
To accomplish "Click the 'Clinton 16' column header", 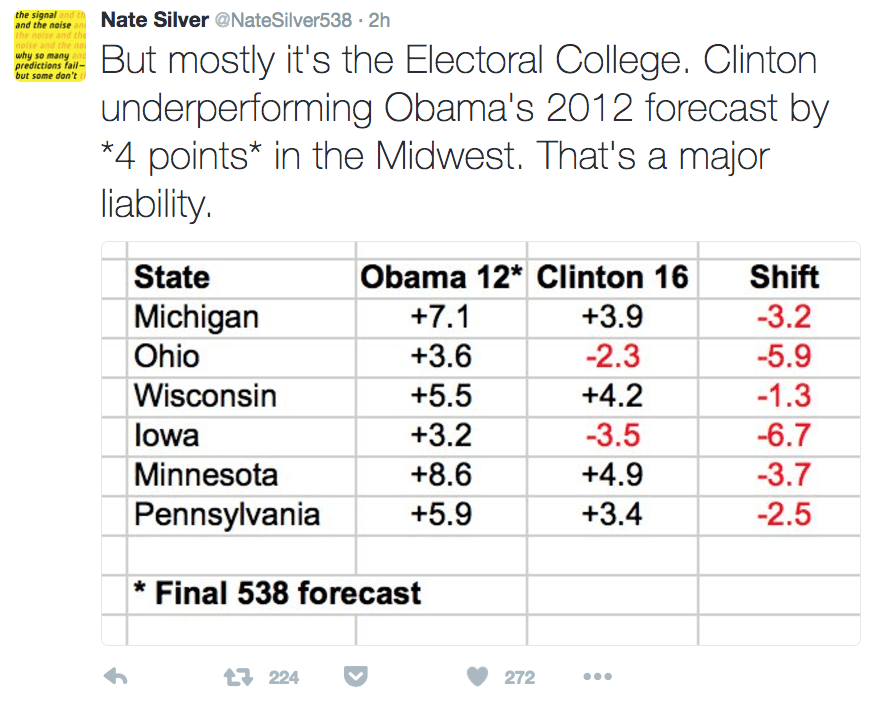I will tap(612, 277).
